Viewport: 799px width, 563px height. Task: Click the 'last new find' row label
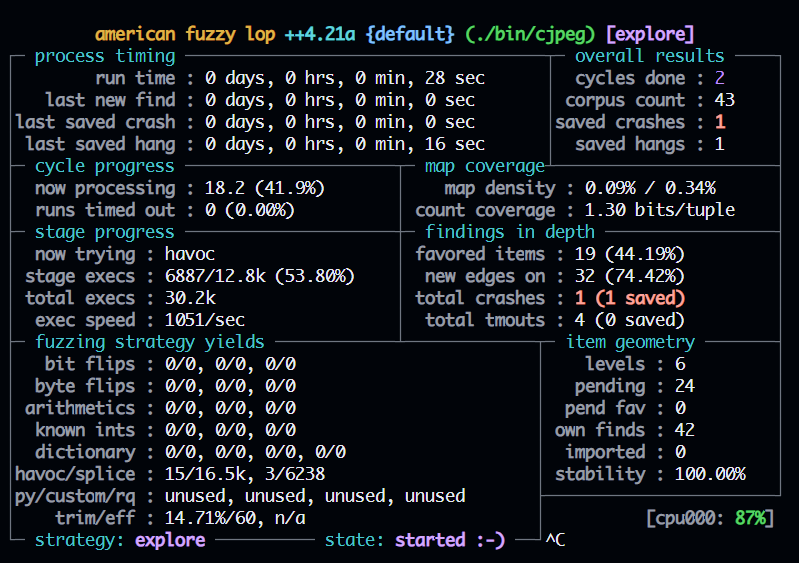click(x=110, y=100)
